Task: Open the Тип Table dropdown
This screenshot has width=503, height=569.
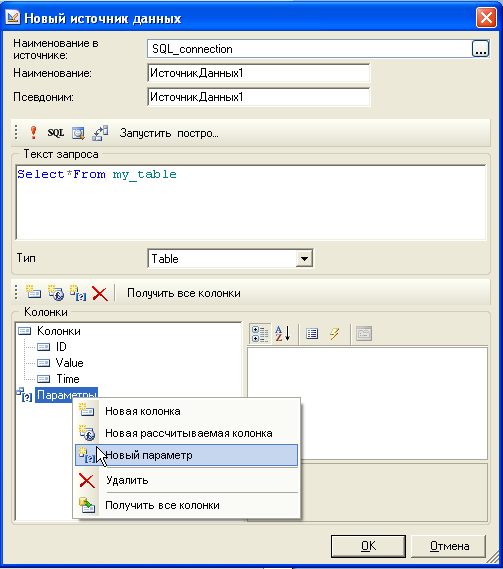Action: coord(304,259)
